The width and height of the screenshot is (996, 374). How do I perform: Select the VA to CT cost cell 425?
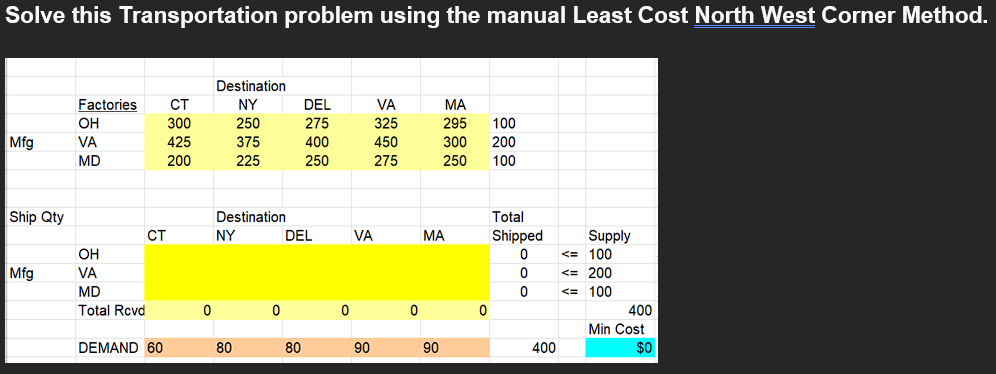tap(179, 142)
